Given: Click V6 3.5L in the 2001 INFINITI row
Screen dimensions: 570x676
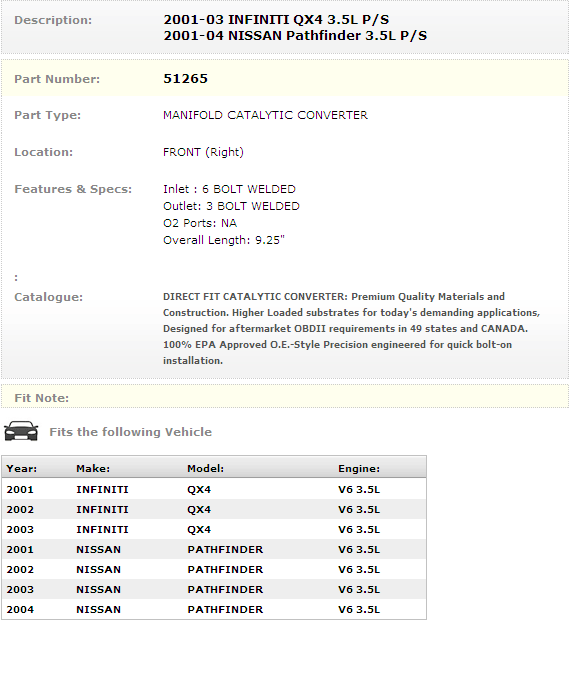Looking at the screenshot, I should pos(359,490).
